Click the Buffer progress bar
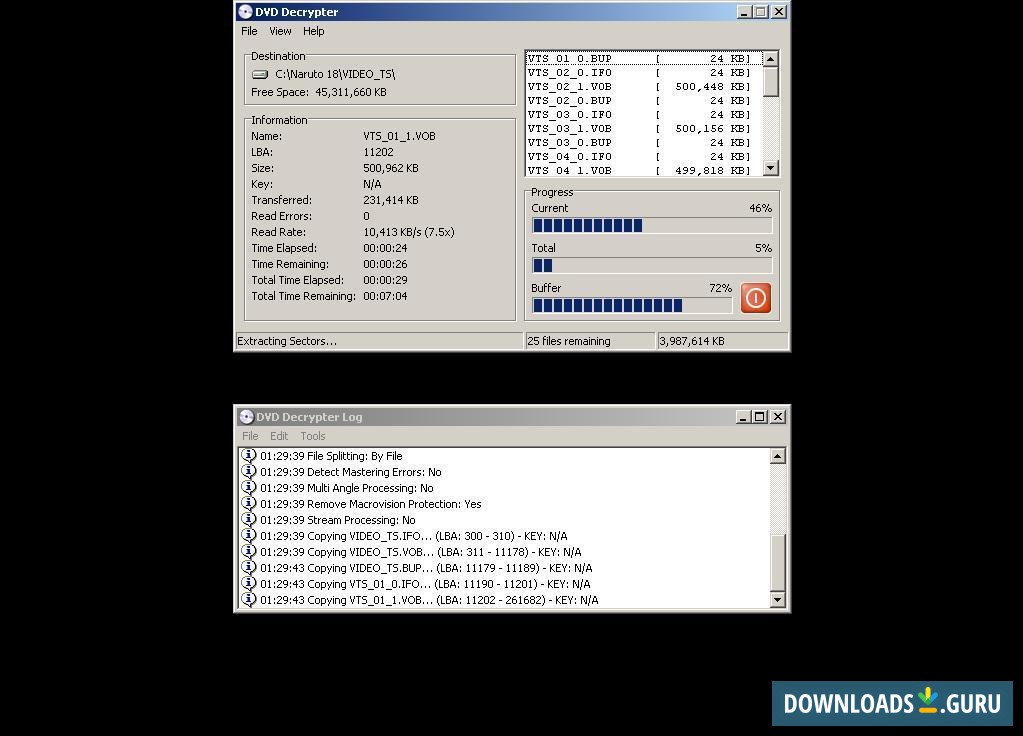1023x736 pixels. pyautogui.click(x=632, y=305)
